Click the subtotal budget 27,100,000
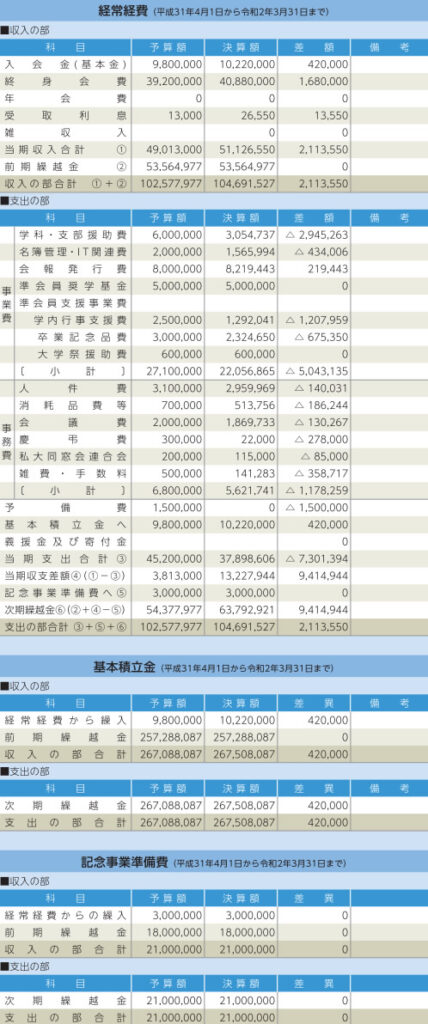Viewport: 428px width, 1024px height. click(x=174, y=372)
